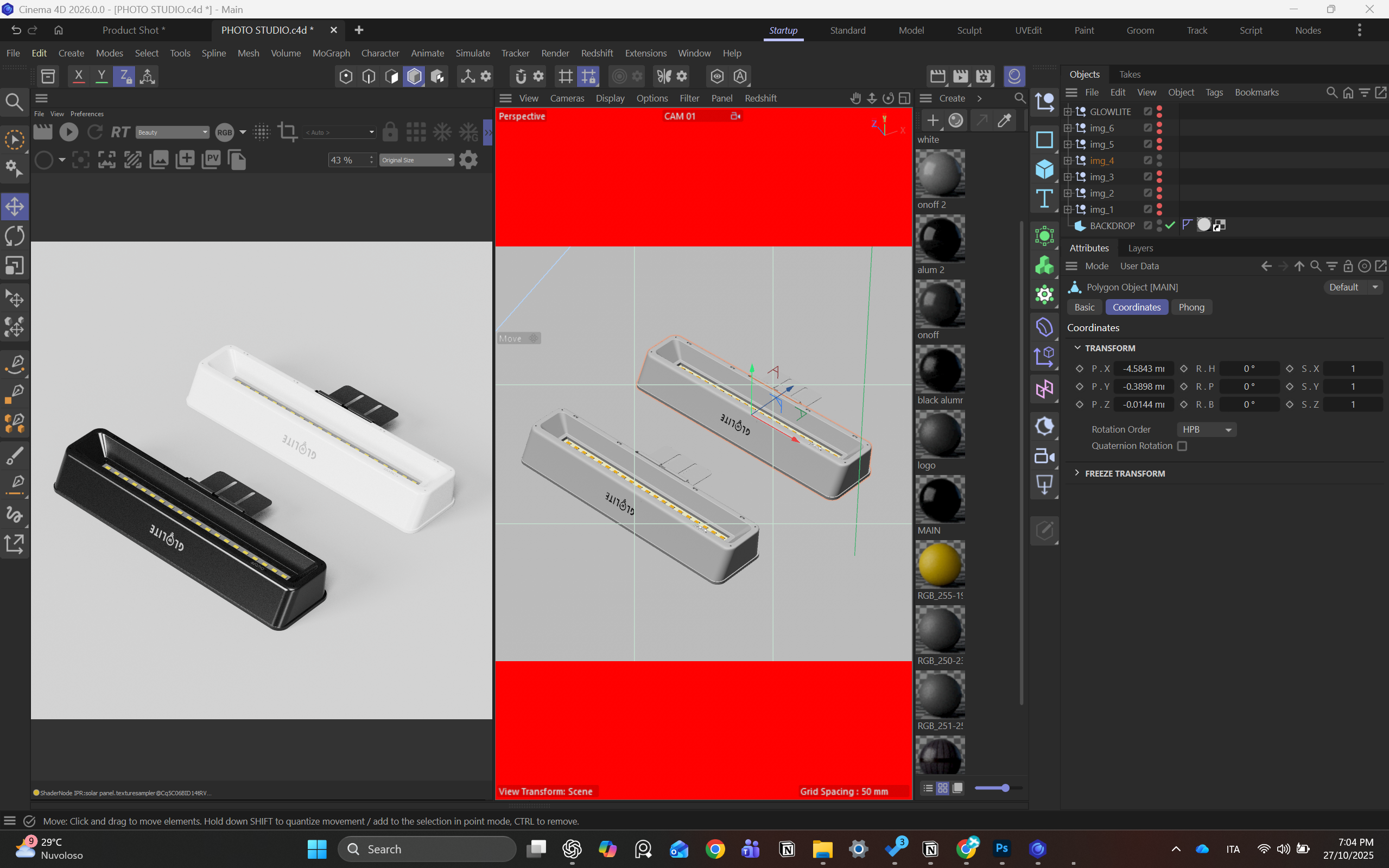
Task: Expand the GLOWLITE object hierarchy
Action: (1068, 112)
